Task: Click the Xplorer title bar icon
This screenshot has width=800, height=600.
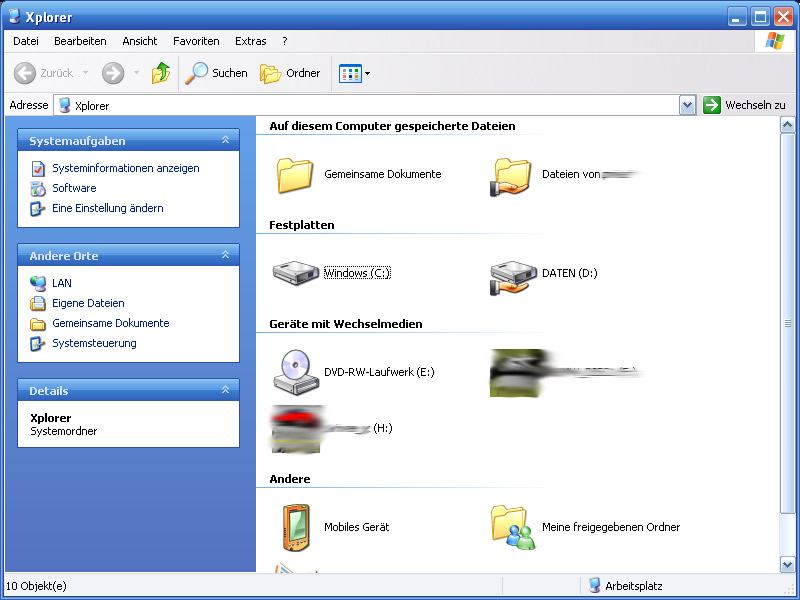Action: [x=14, y=16]
